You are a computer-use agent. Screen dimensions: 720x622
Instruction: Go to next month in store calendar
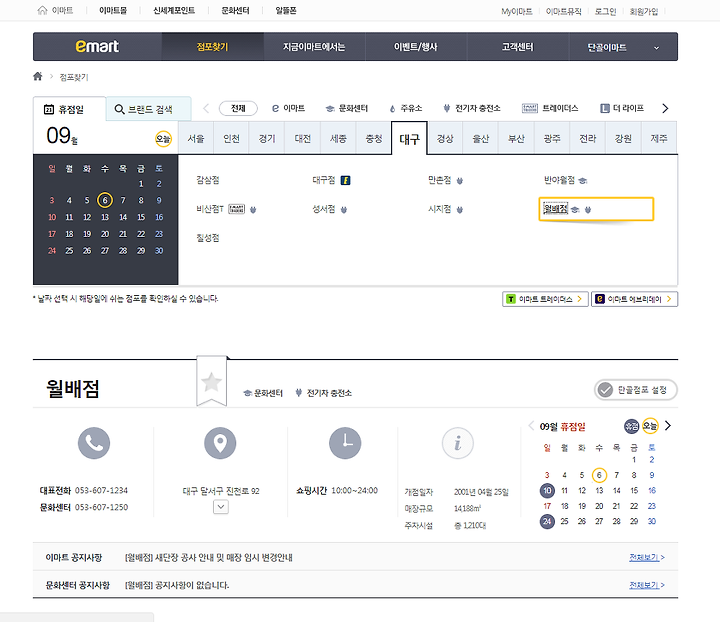pos(668,426)
